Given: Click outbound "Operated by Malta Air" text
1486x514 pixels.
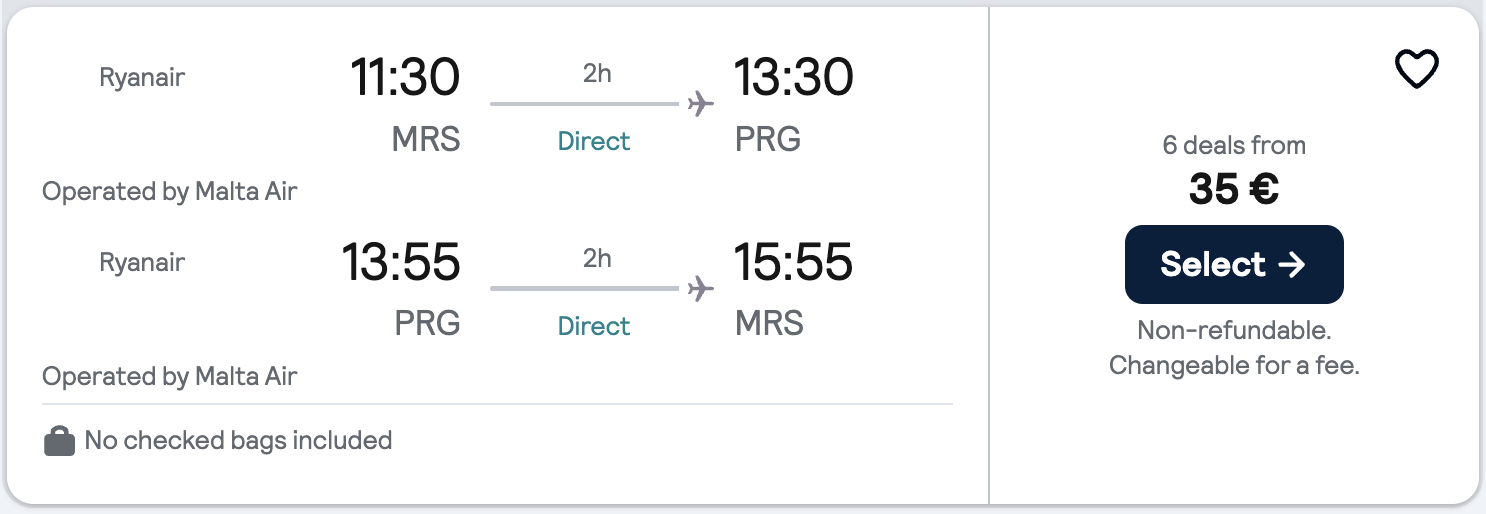Looking at the screenshot, I should (169, 191).
